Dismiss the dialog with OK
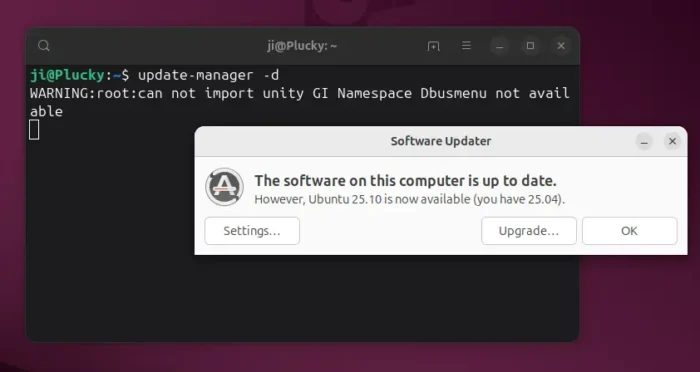Viewport: 700px width, 372px height. coord(629,231)
